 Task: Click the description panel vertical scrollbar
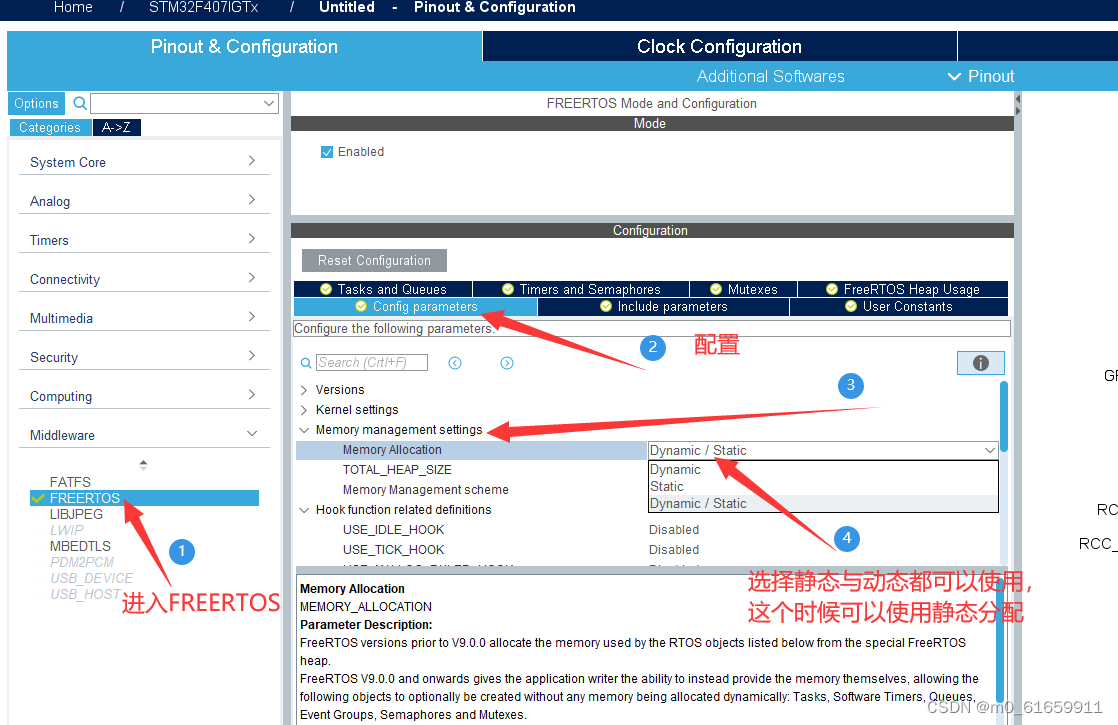(1000, 642)
